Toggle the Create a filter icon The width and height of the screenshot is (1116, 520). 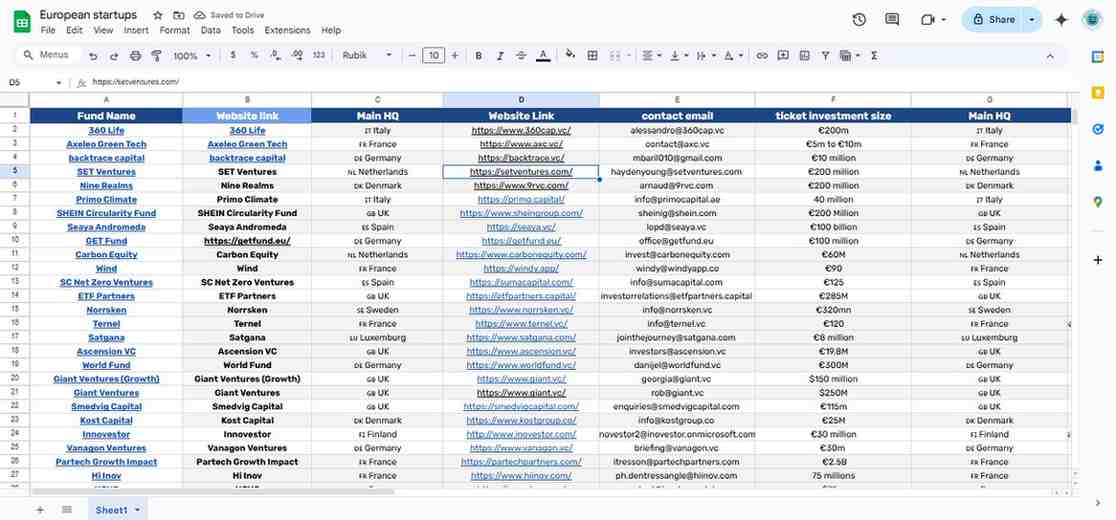point(826,55)
